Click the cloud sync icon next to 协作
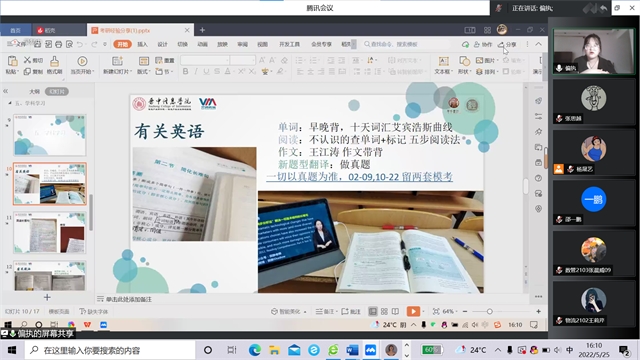Screen dimensions: 640x360 click(465, 44)
